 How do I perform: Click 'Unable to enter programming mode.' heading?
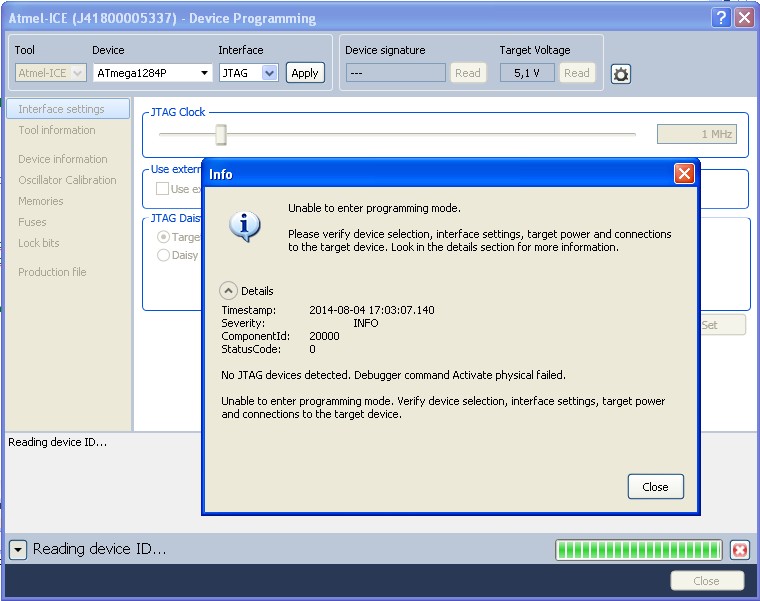click(x=374, y=208)
